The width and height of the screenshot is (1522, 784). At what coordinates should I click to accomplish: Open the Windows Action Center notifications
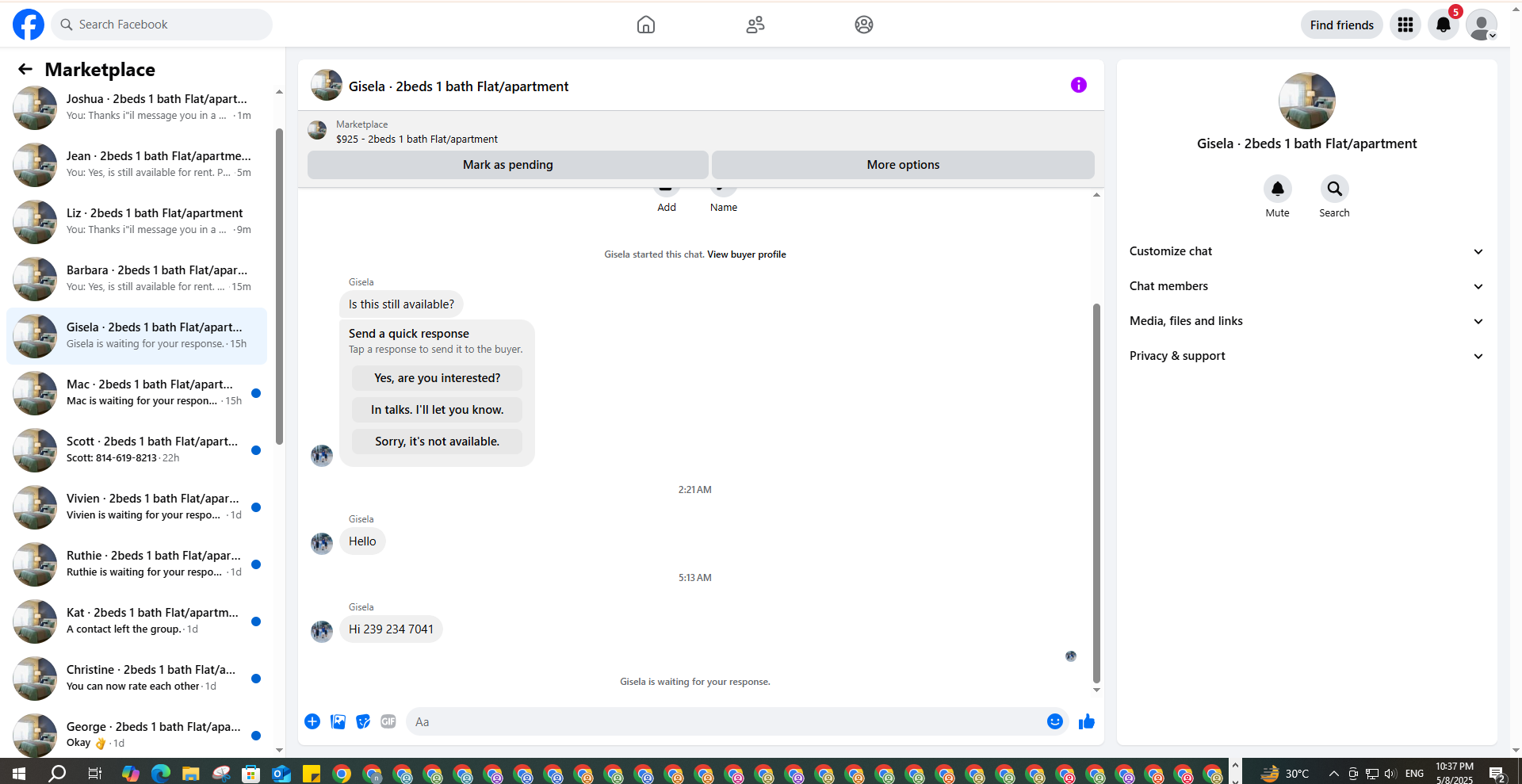point(1497,774)
